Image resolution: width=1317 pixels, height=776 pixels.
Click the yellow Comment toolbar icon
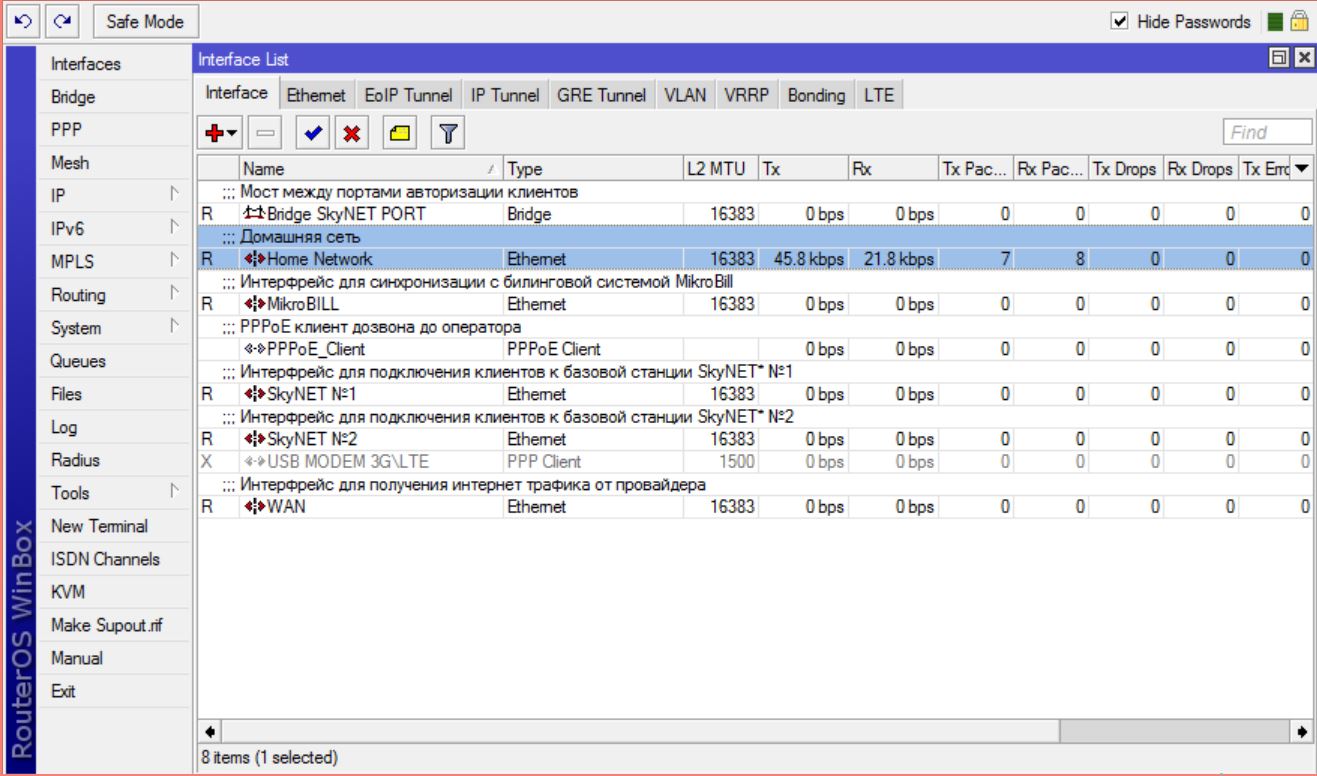tap(396, 133)
